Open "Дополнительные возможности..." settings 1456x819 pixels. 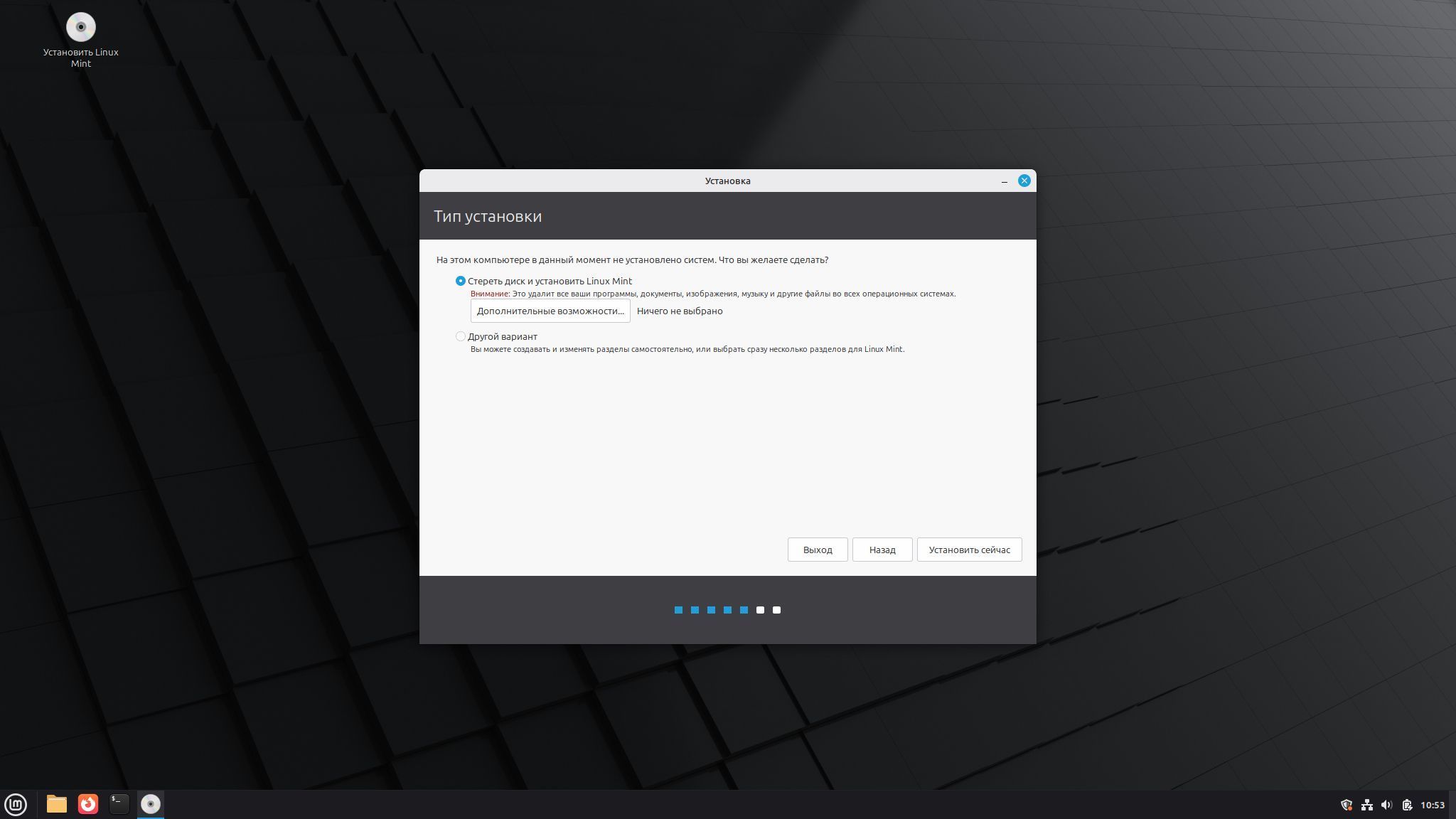point(550,311)
